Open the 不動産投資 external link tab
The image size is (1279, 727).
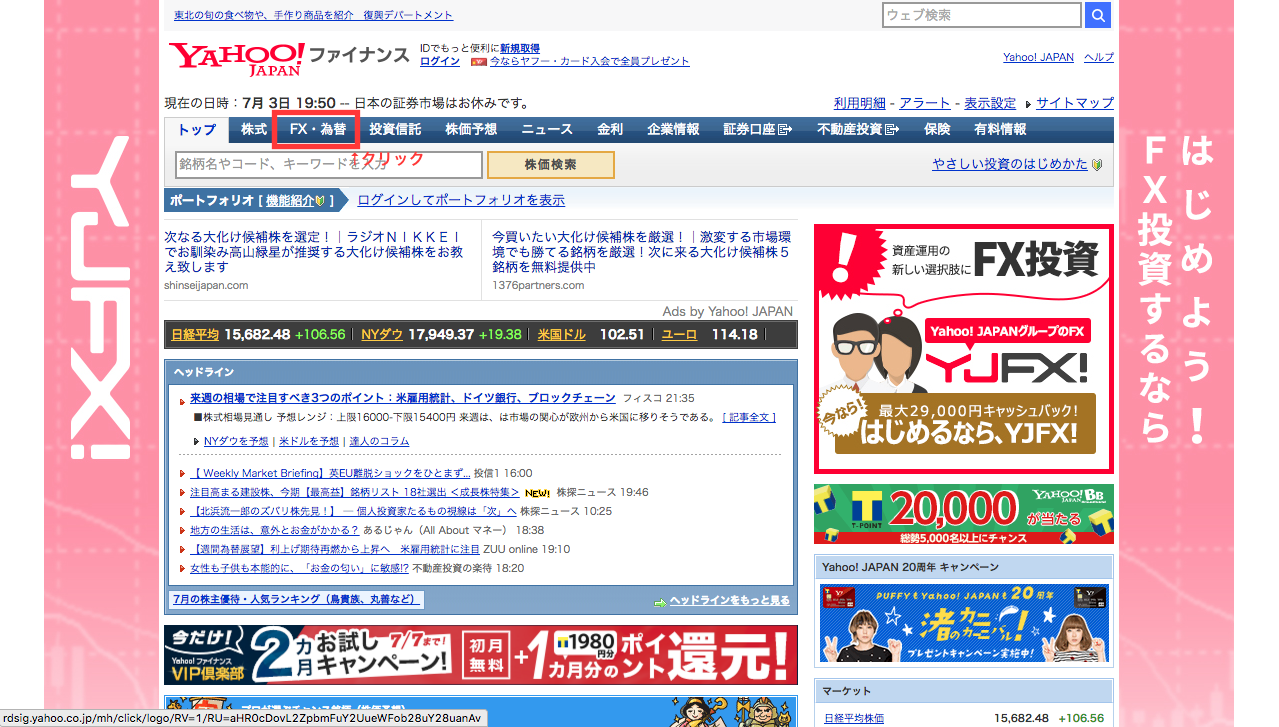(x=857, y=130)
